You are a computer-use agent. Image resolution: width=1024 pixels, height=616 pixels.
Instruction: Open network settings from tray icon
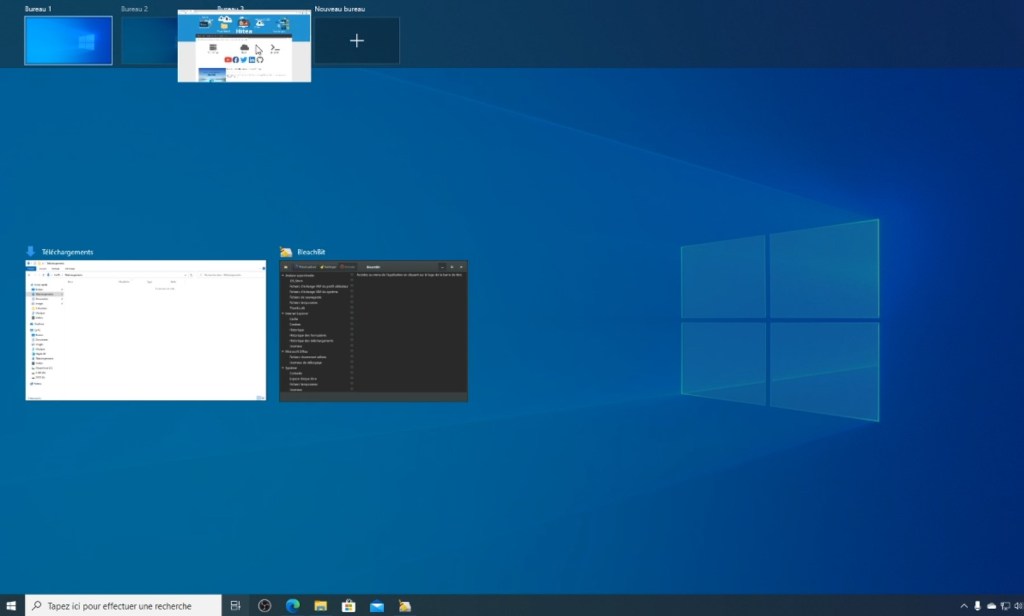tap(1004, 605)
